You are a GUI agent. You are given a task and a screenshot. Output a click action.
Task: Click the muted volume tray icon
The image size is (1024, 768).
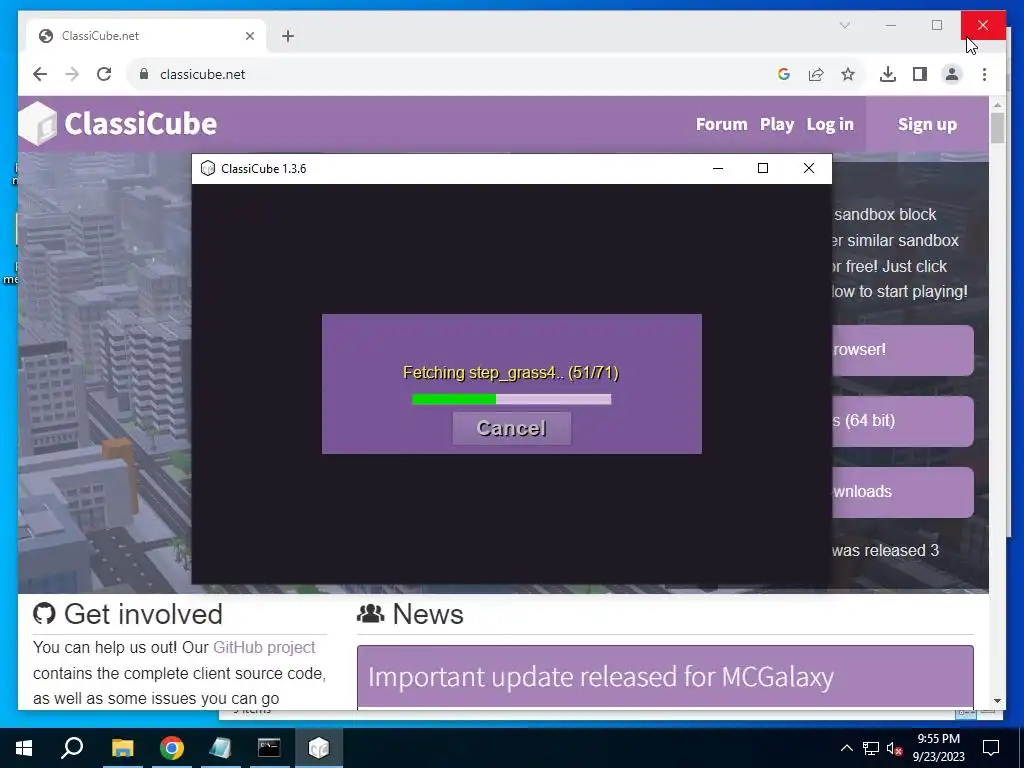[894, 748]
